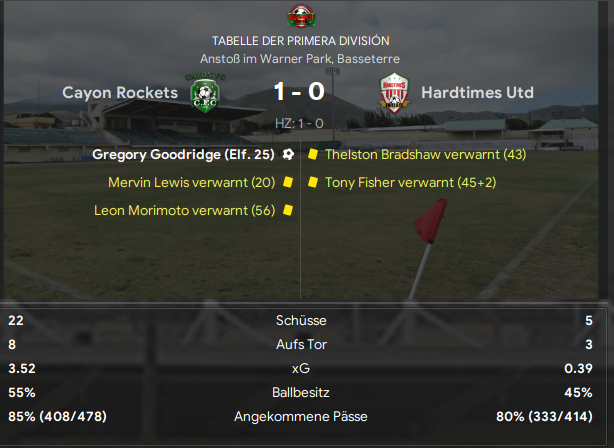Open the Hardtimes Utd club crest
Screen dimensions: 614x448
(394, 93)
